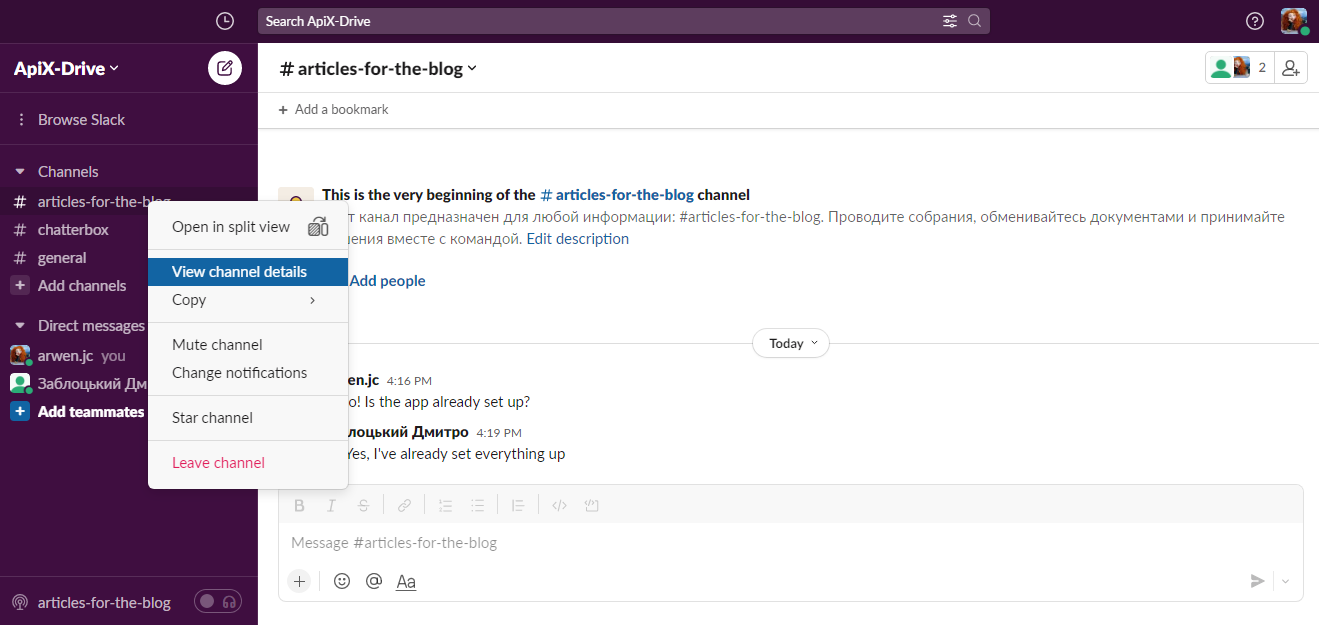Toggle the huddle headphones switch

point(218,602)
